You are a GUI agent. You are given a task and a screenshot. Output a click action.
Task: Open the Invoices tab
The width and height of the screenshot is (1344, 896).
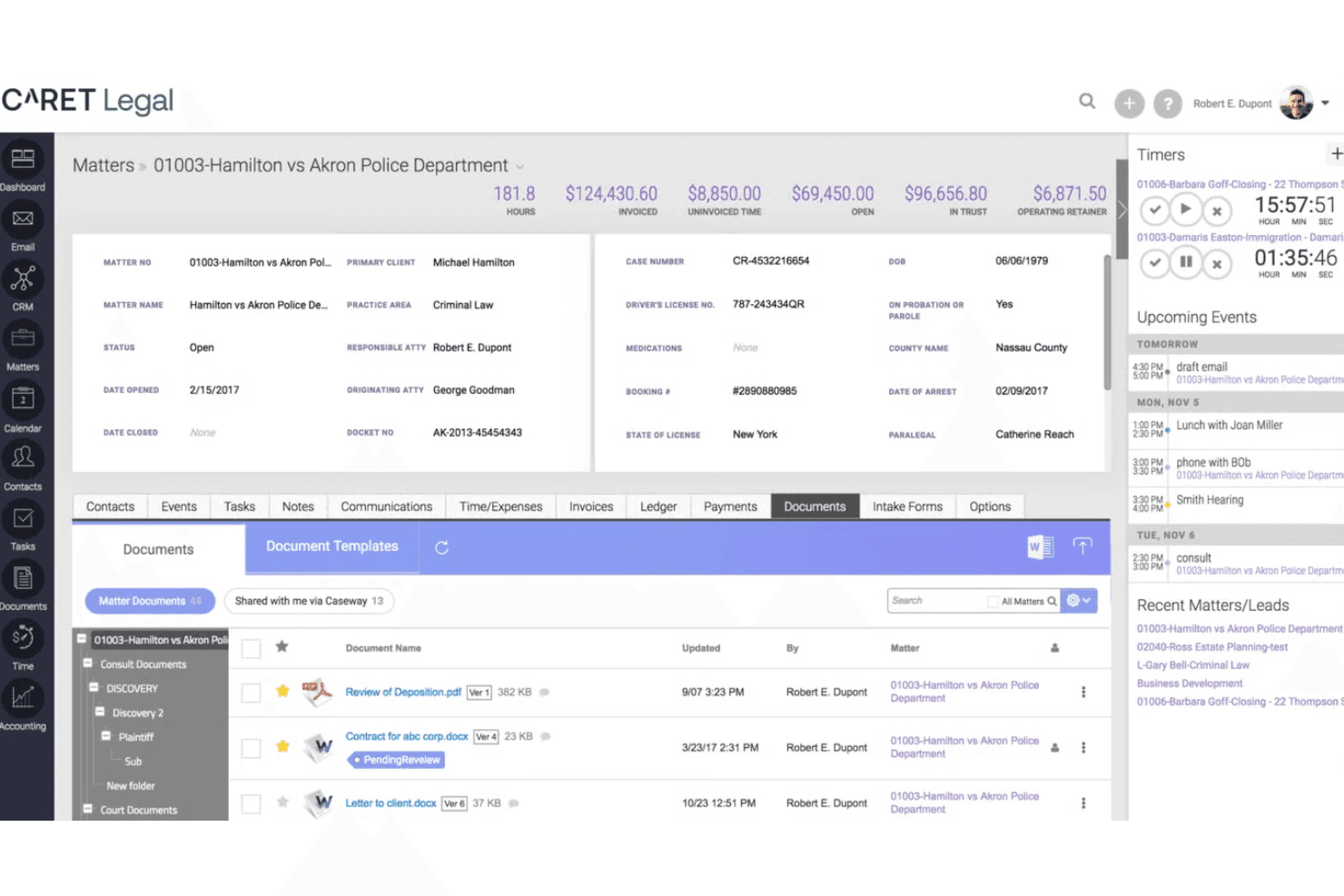coord(591,507)
